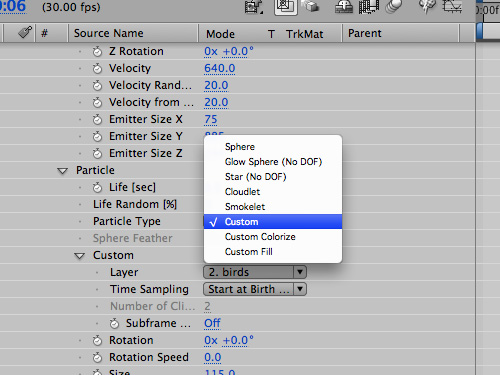Select the Sphere Feather property name
The height and width of the screenshot is (375, 500).
coord(133,238)
